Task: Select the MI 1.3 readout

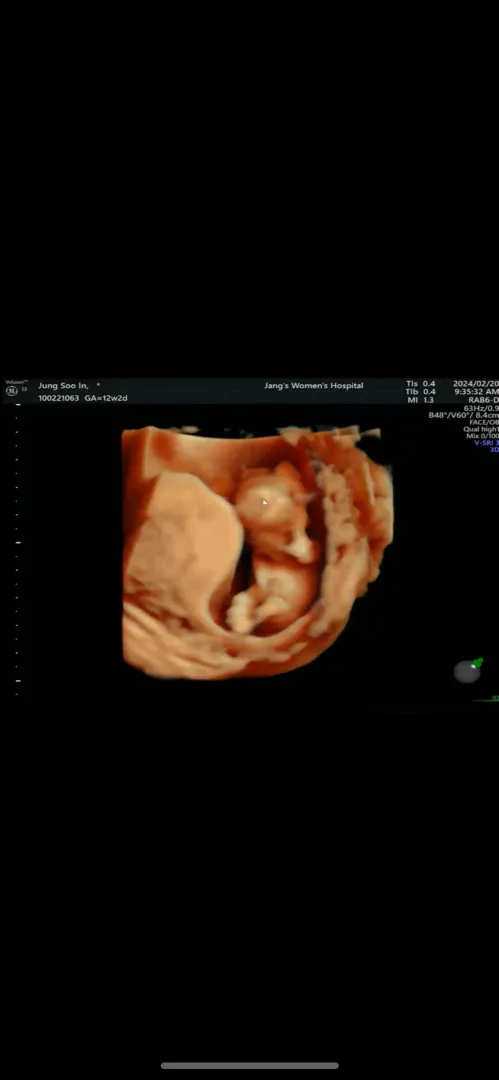Action: click(x=420, y=400)
